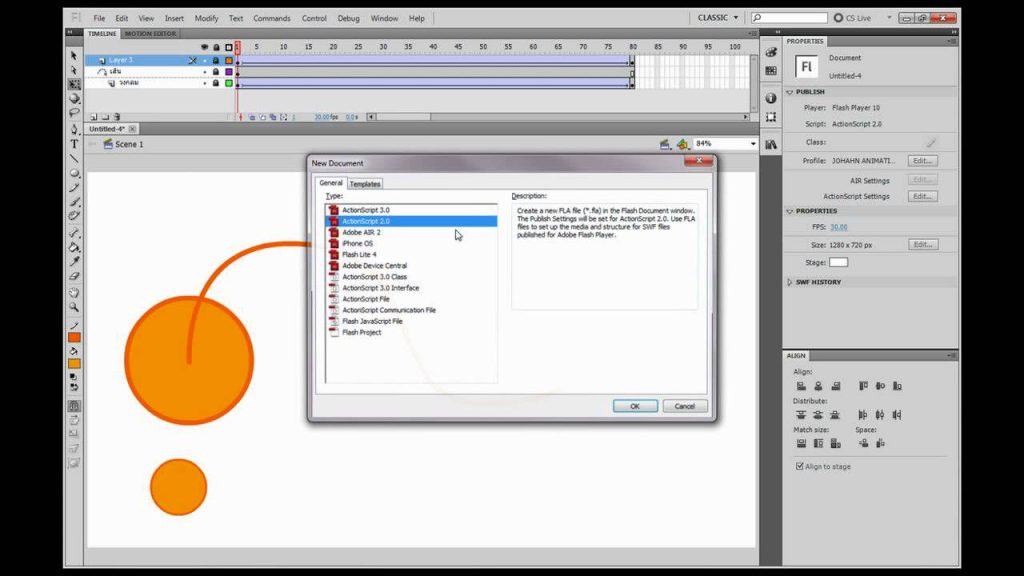1024x576 pixels.
Task: Open the Align panel options menu
Action: [952, 355]
